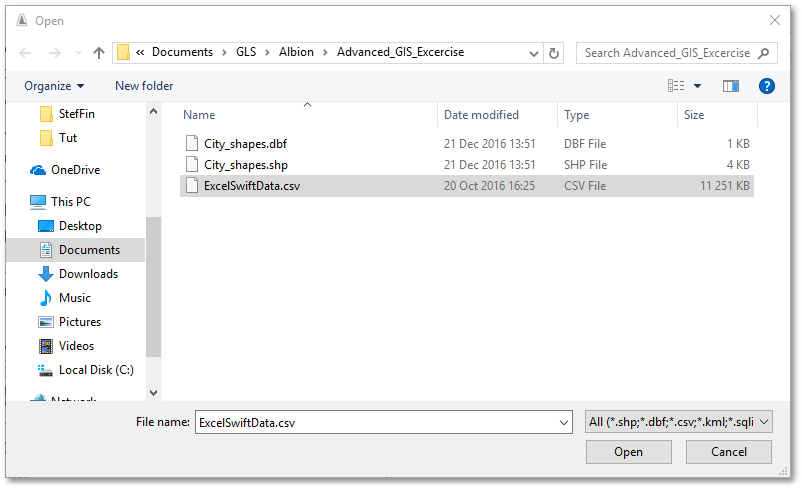
Task: Open the Organize menu
Action: click(54, 86)
